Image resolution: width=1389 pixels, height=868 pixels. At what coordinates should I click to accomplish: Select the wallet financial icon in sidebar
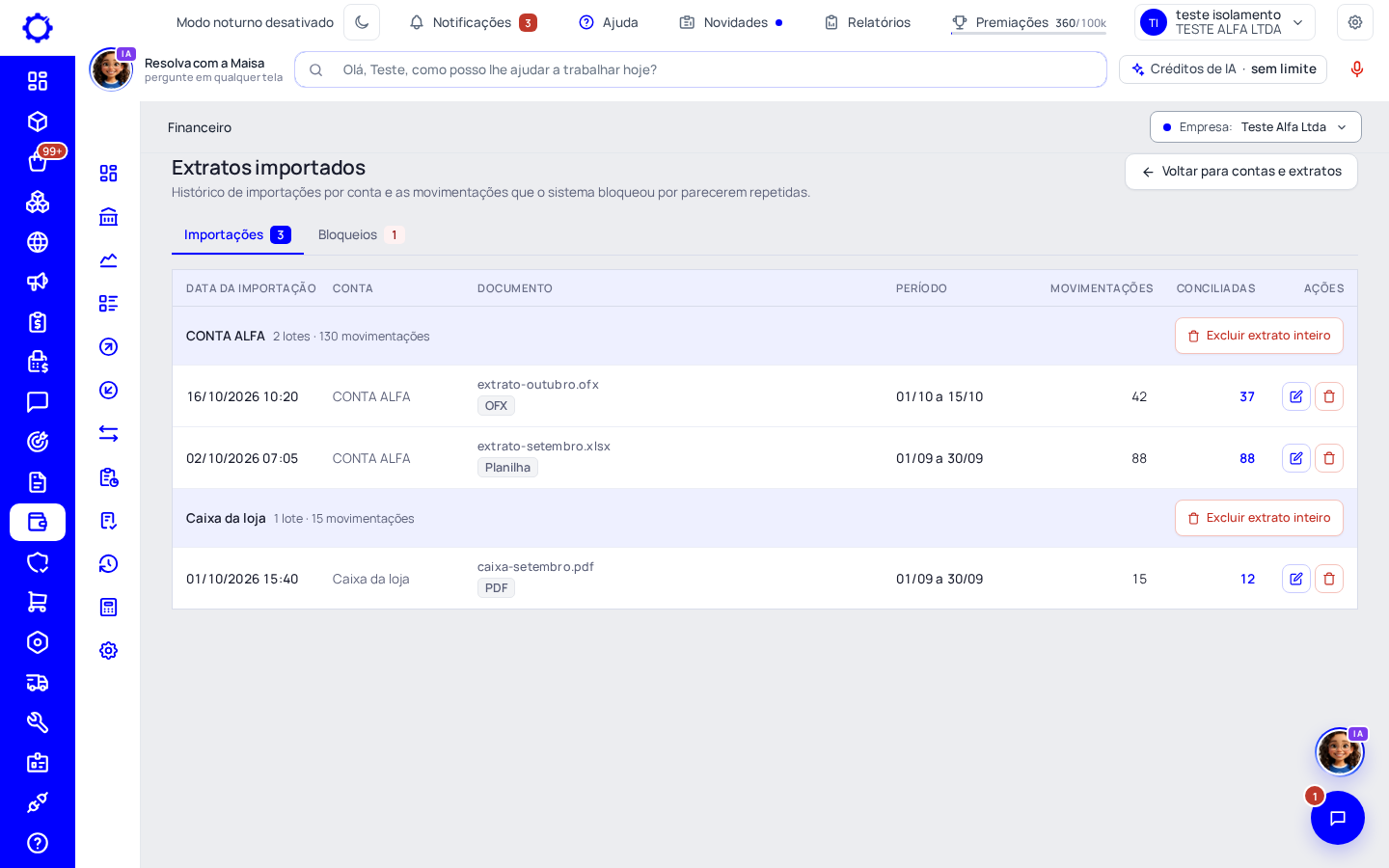(x=38, y=522)
